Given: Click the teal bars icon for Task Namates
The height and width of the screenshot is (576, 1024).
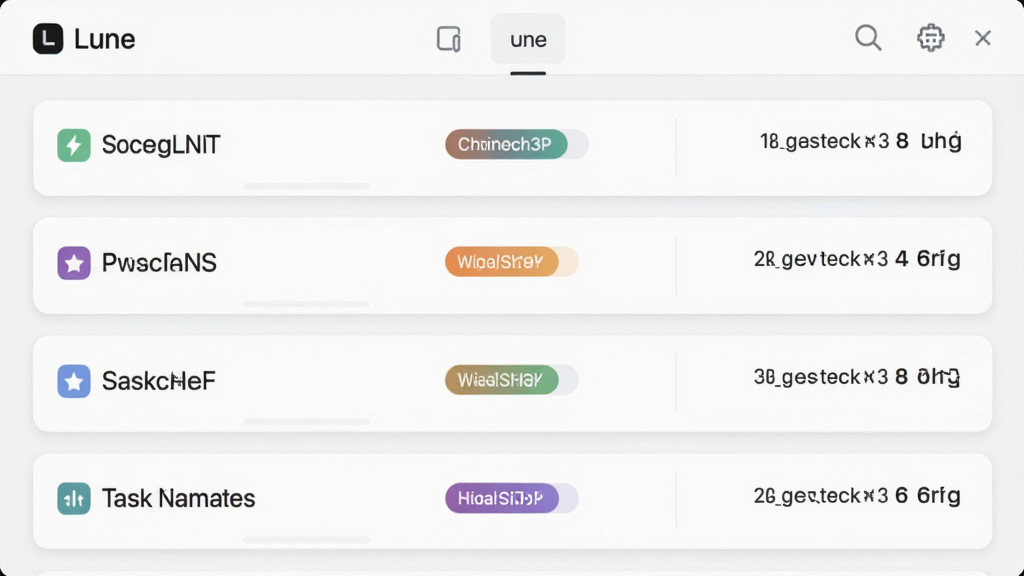Looking at the screenshot, I should pos(74,499).
